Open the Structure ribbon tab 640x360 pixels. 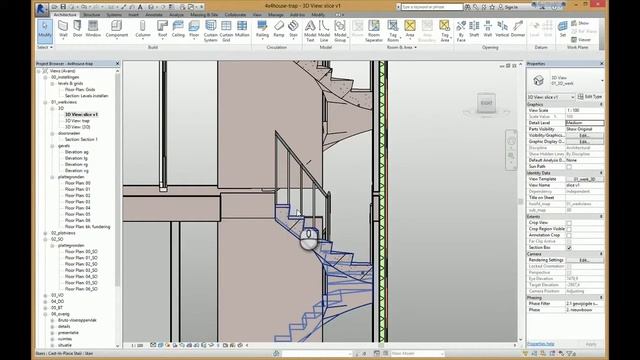pos(92,15)
